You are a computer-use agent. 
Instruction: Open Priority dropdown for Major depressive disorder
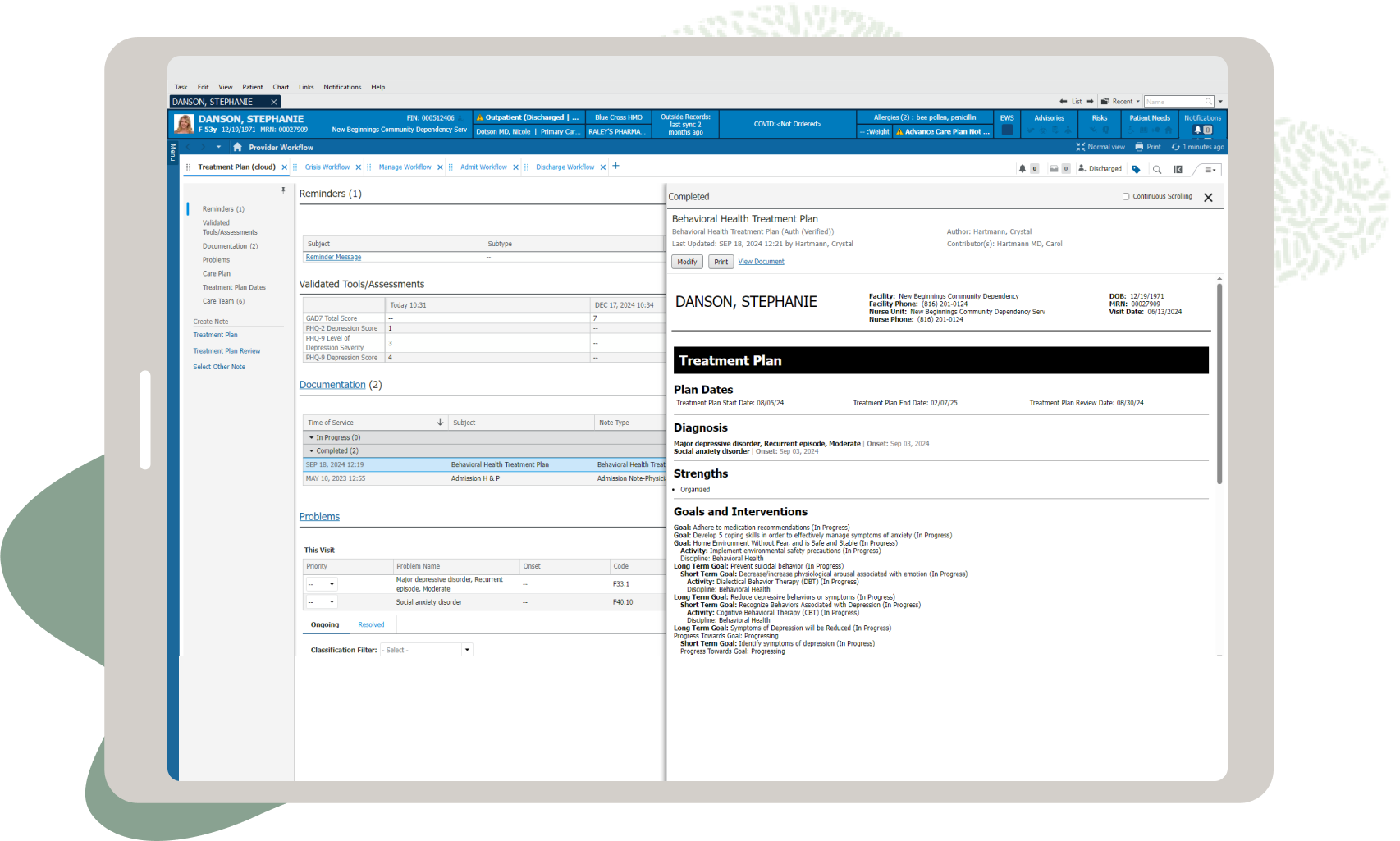322,584
